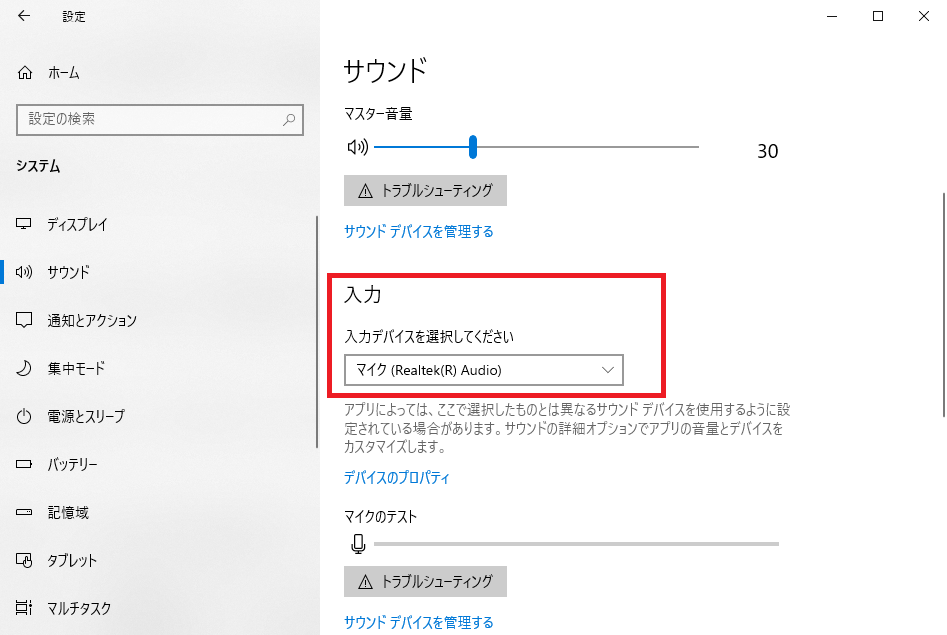Image resolution: width=947 pixels, height=635 pixels.
Task: Click the notifications speech-bubble icon
Action: [24, 320]
